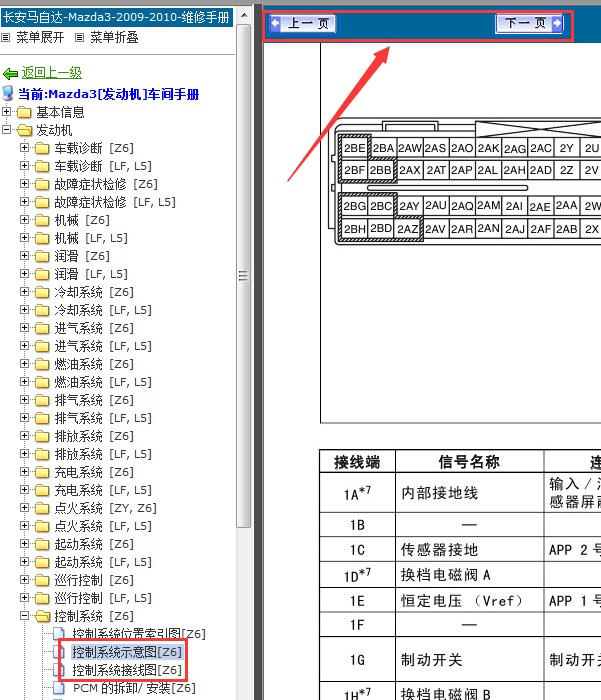Image resolution: width=601 pixels, height=700 pixels.
Task: Click folder icon for 润滑 [Z6]
Action: [x=42, y=256]
